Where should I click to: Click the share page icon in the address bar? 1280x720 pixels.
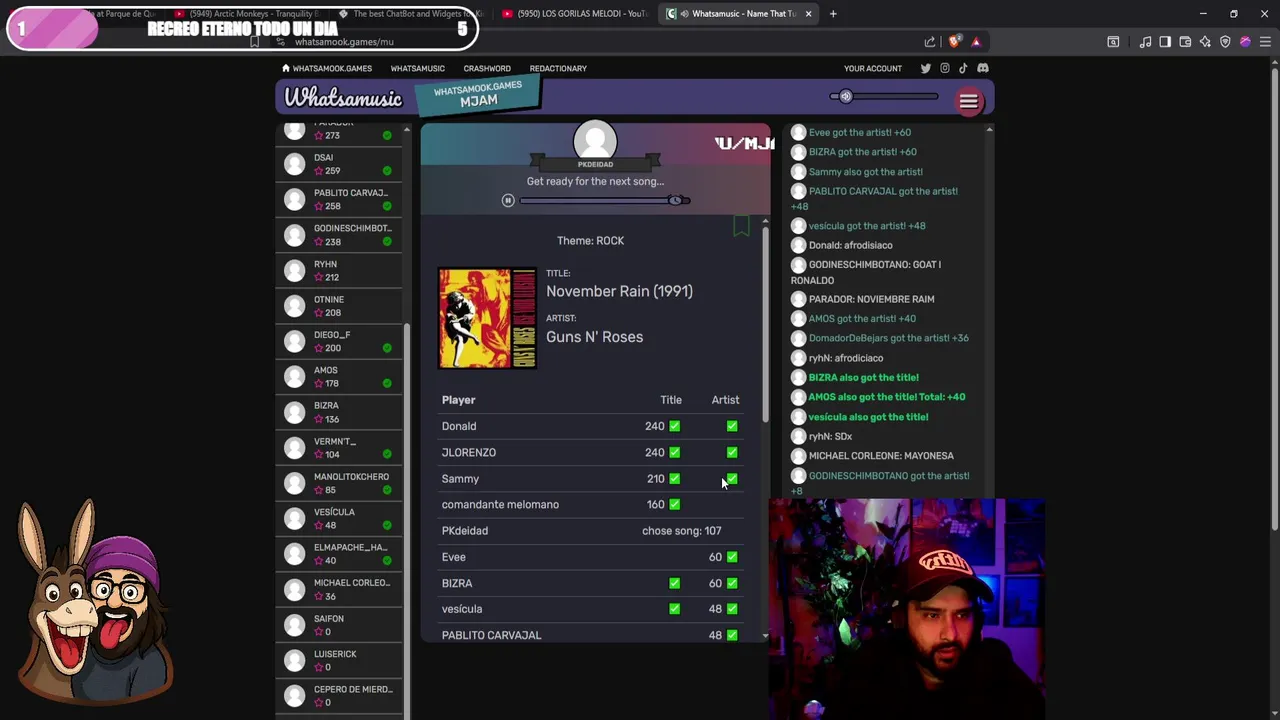pyautogui.click(x=930, y=42)
